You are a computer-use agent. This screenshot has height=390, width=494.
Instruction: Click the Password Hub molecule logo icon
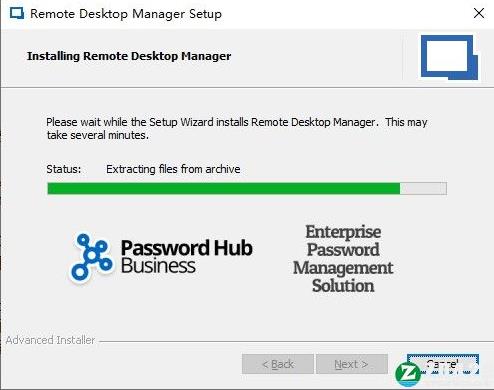(91, 257)
